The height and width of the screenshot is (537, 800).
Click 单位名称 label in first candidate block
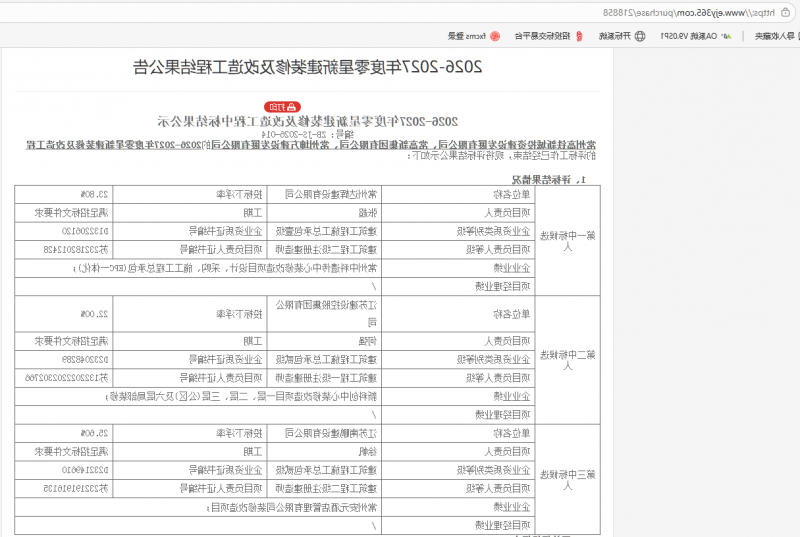[512, 194]
